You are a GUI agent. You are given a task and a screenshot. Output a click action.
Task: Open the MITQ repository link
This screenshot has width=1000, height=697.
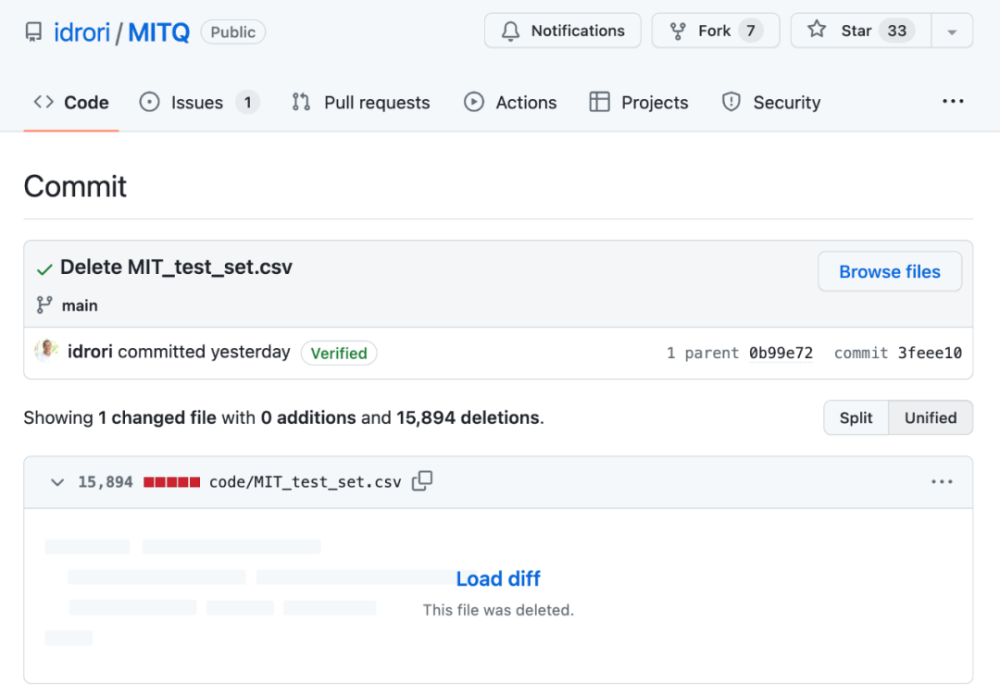[159, 32]
